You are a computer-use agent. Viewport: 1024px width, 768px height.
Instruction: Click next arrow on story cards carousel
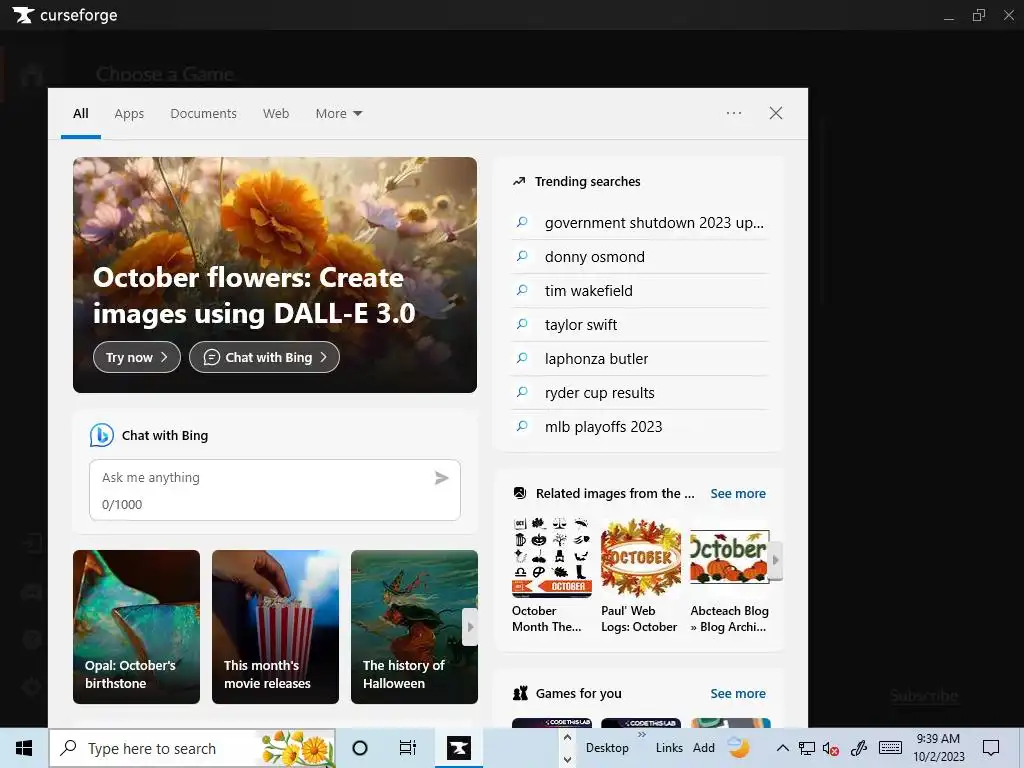(x=470, y=627)
